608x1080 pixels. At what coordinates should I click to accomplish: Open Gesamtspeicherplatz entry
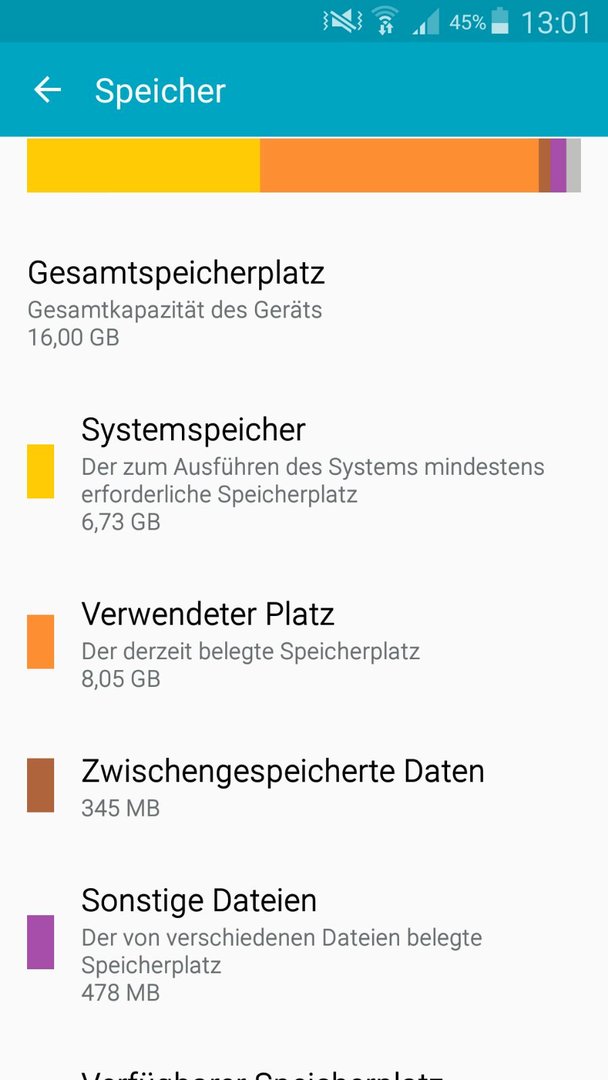[x=304, y=303]
